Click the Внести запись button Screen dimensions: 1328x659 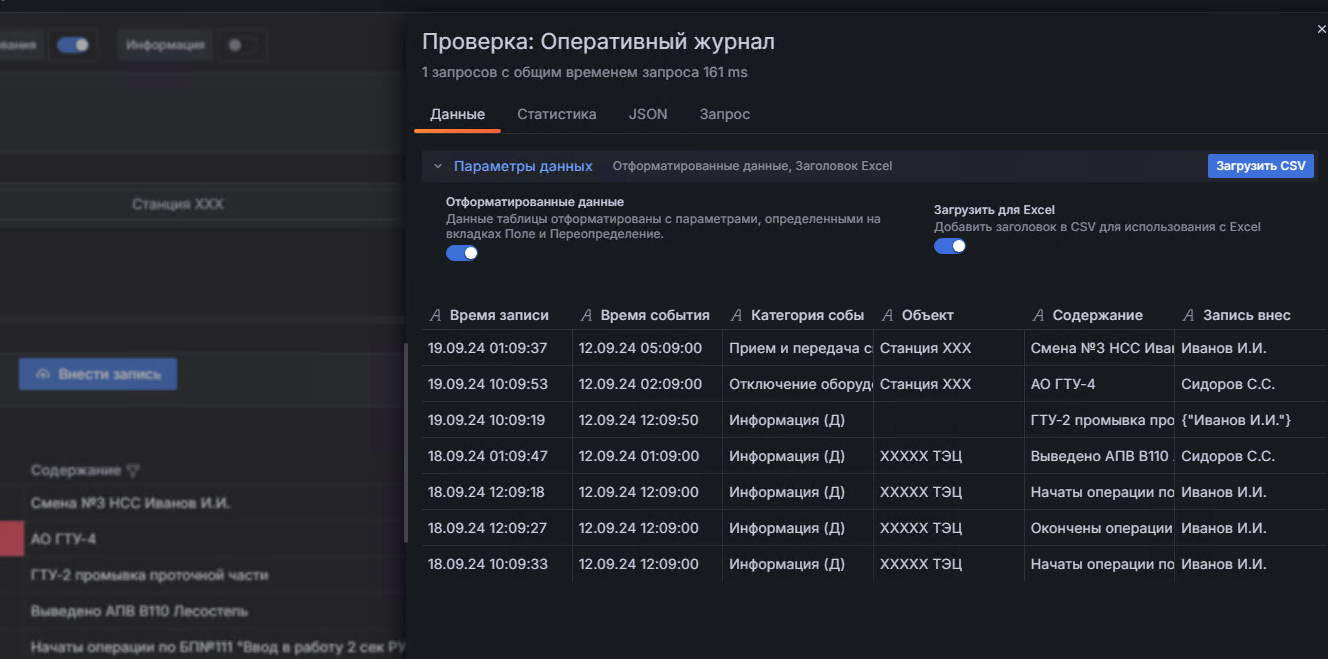pyautogui.click(x=98, y=374)
